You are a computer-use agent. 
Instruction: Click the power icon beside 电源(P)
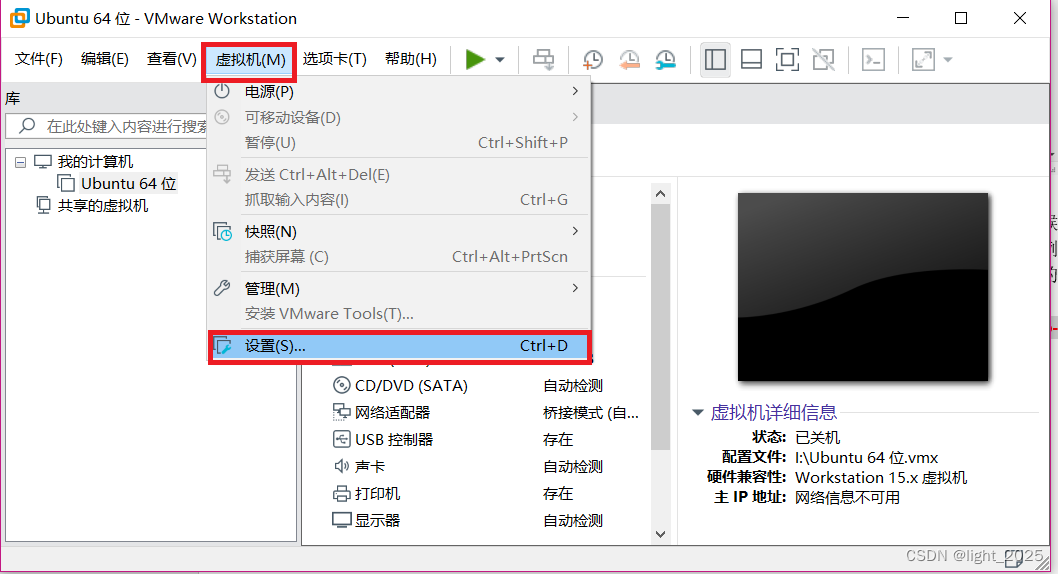[x=222, y=91]
